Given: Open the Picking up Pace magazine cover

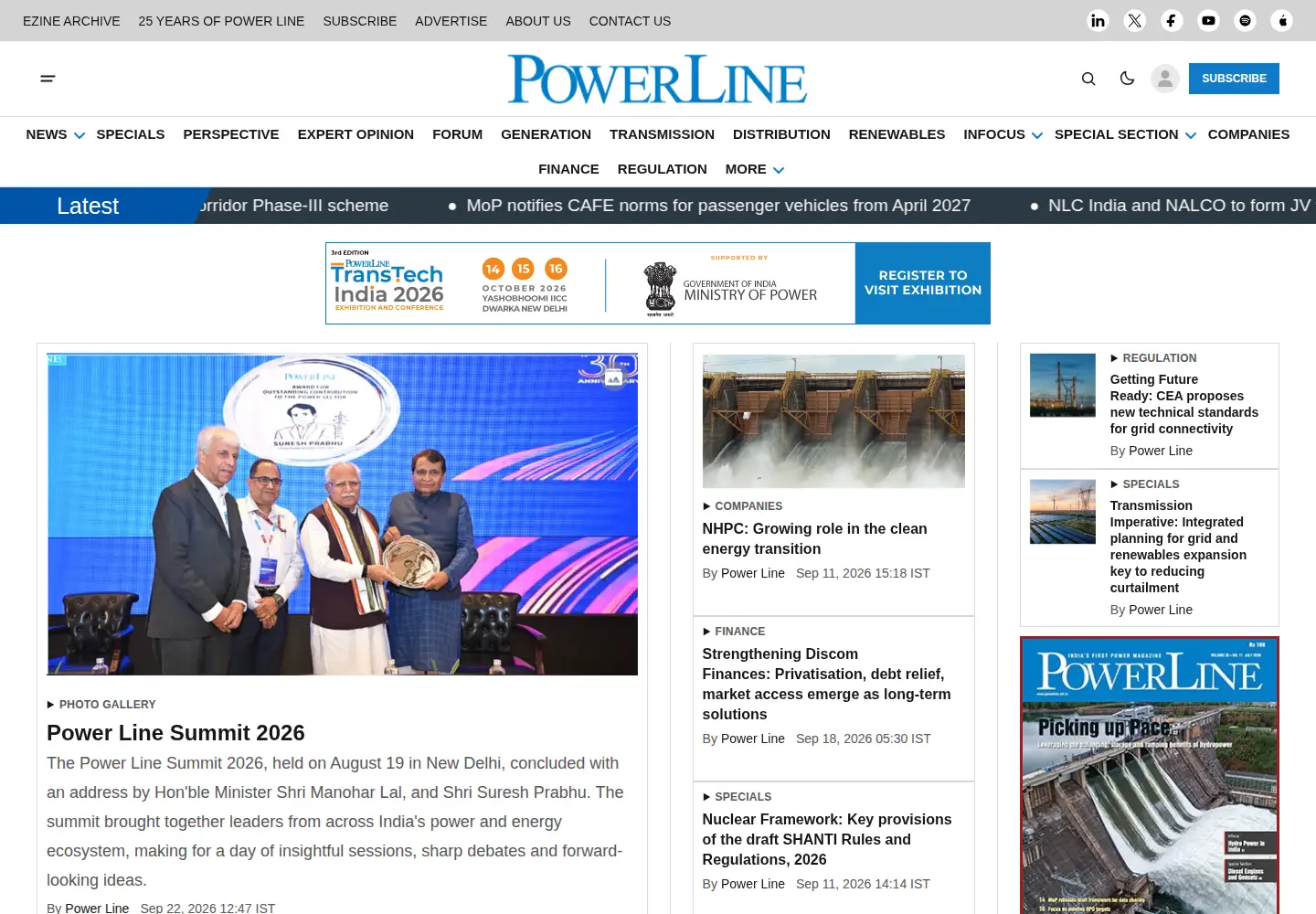Looking at the screenshot, I should point(1150,775).
